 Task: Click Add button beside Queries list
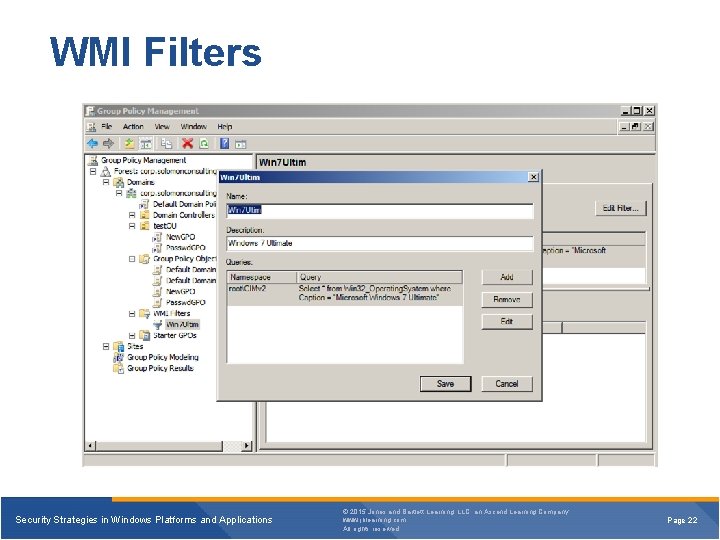click(507, 277)
